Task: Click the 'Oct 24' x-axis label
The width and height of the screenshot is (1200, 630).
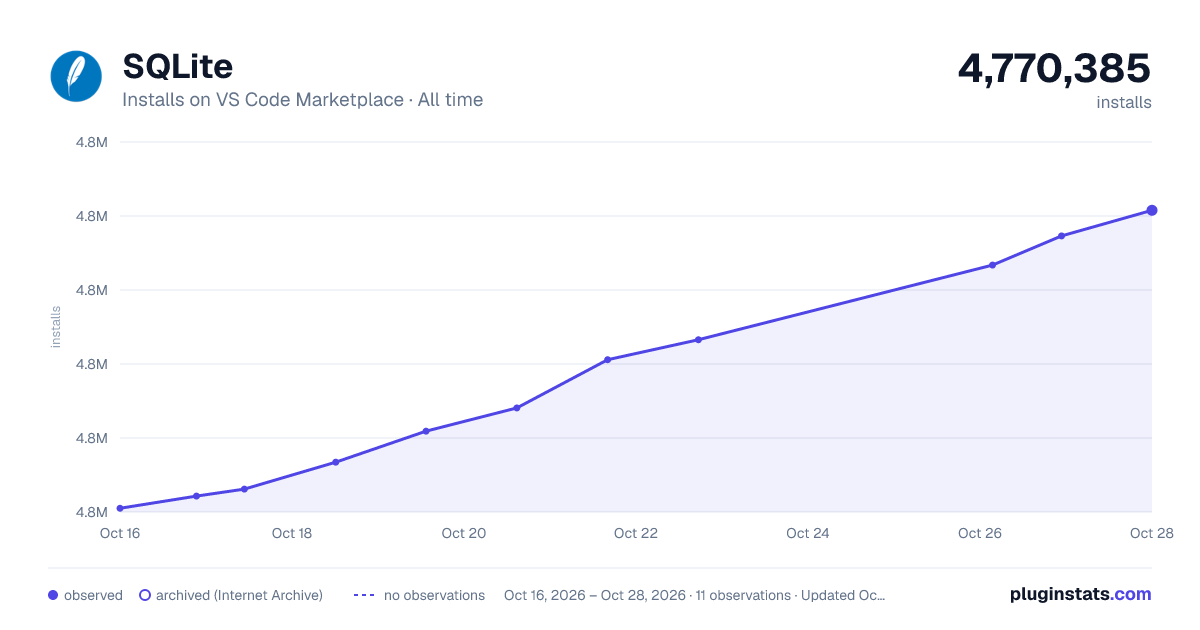Action: click(x=808, y=533)
